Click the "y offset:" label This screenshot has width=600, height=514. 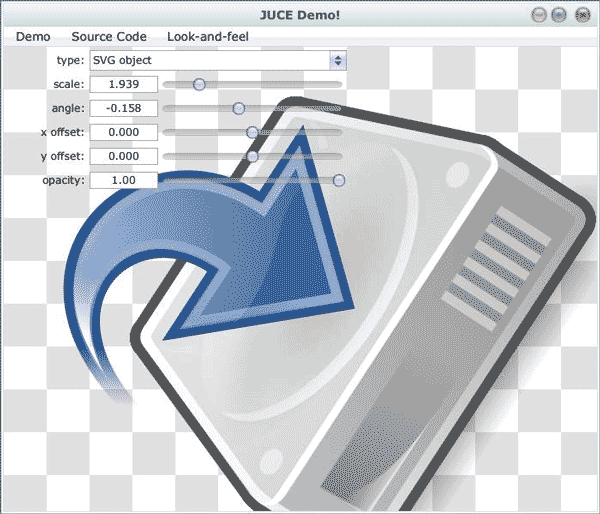tap(62, 157)
